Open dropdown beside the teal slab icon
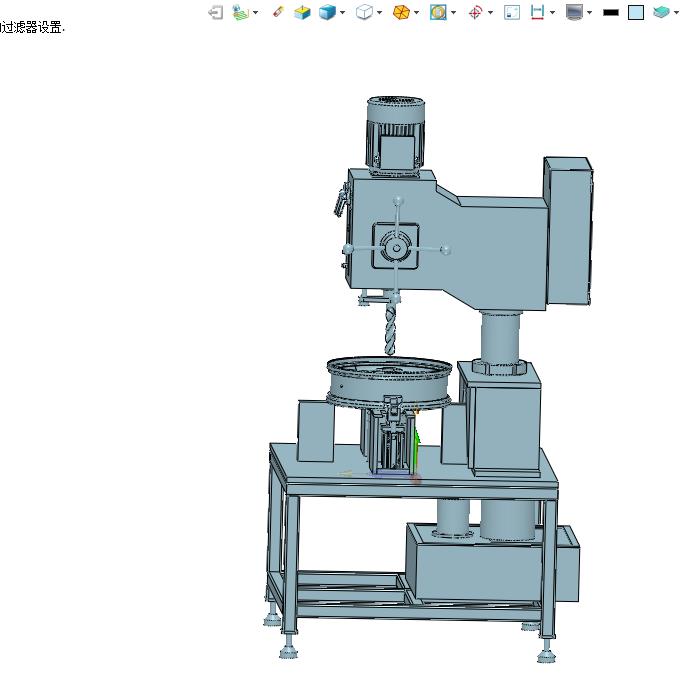The image size is (683, 684). pos(676,12)
